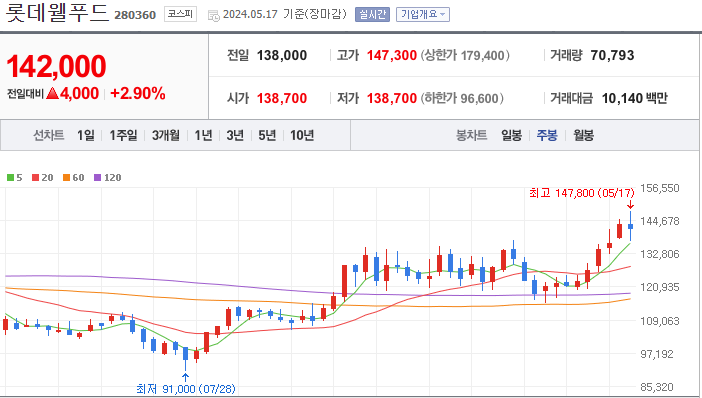Click the 2024.05.17 기준(장마감) date text

point(285,14)
